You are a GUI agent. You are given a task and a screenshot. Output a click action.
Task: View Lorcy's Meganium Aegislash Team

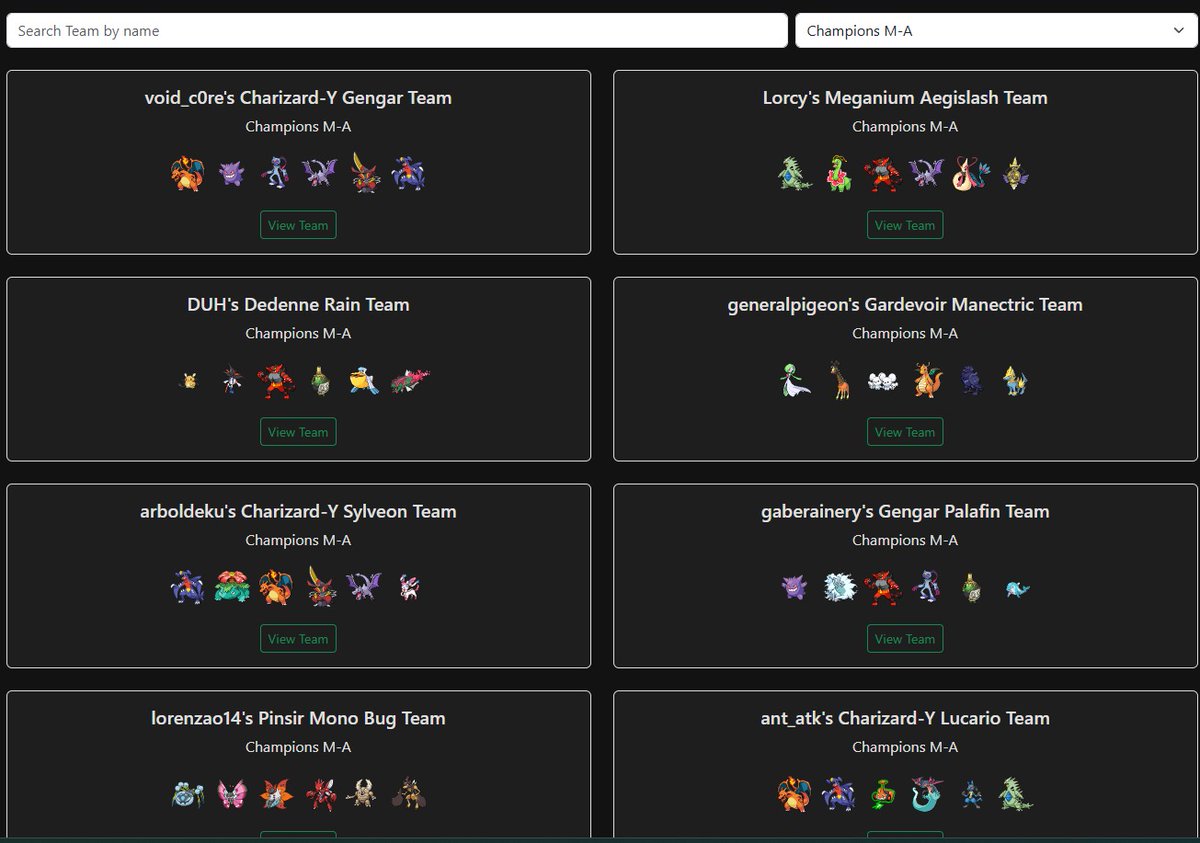pos(905,225)
